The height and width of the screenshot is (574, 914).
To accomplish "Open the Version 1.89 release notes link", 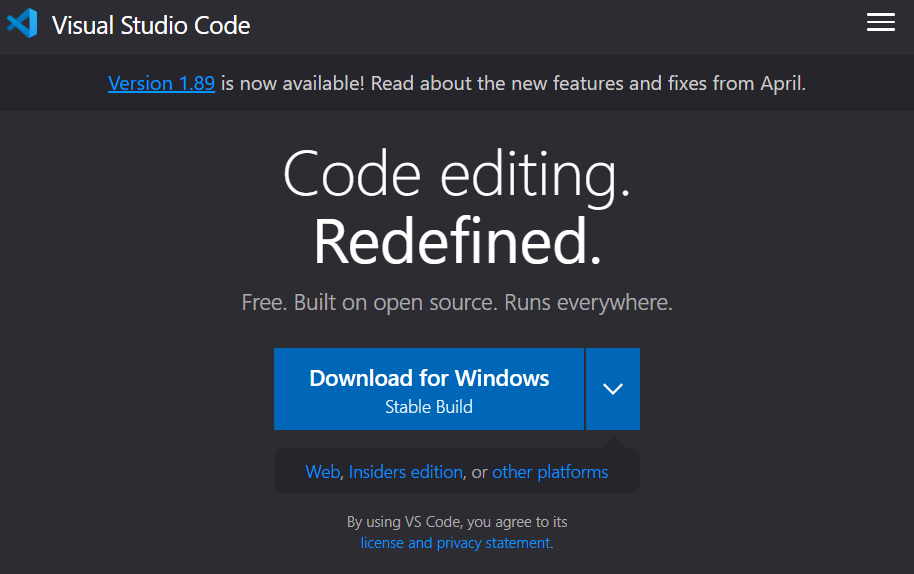I will [x=161, y=83].
